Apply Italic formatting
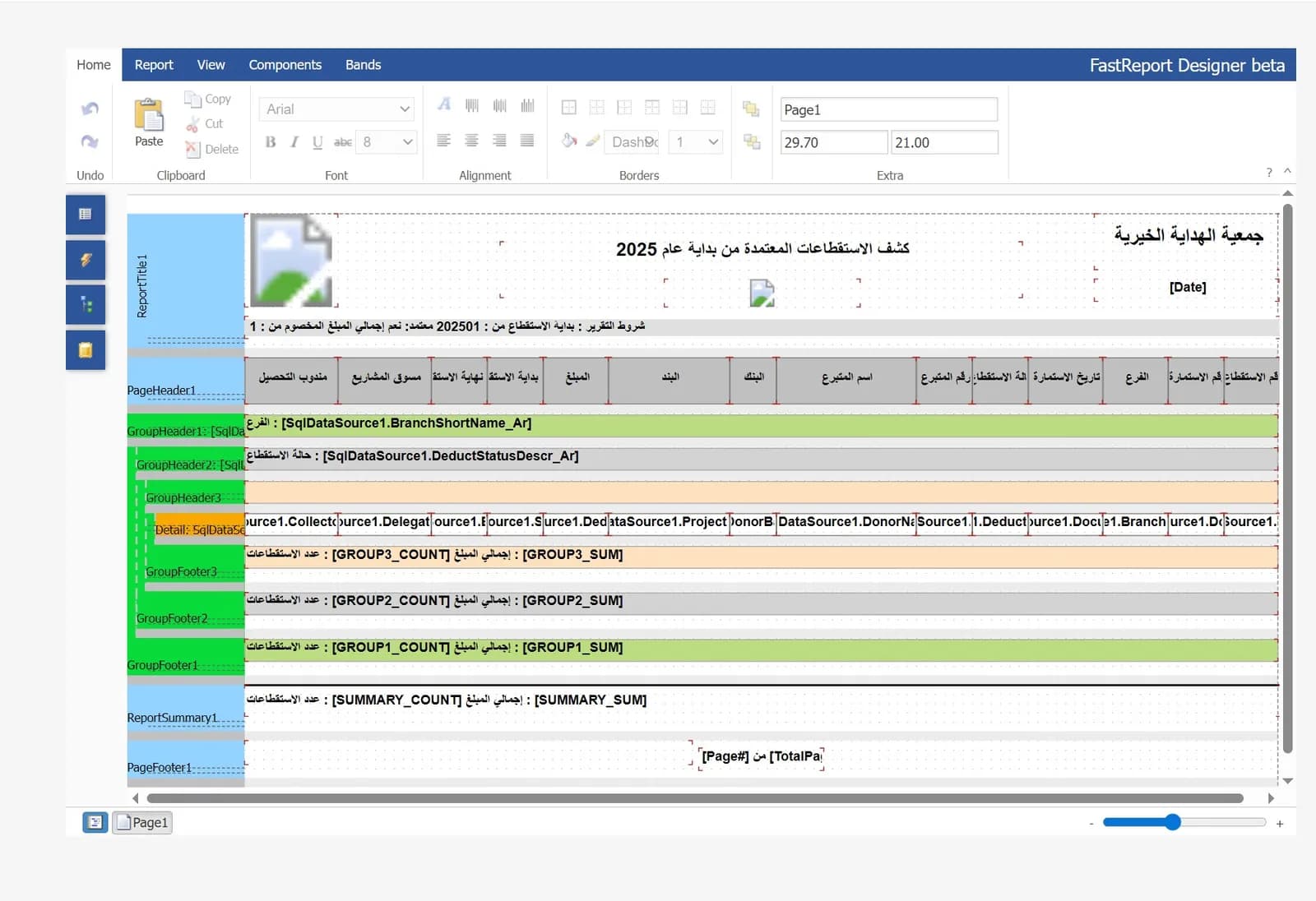Viewport: 1316px width, 901px height. [294, 142]
